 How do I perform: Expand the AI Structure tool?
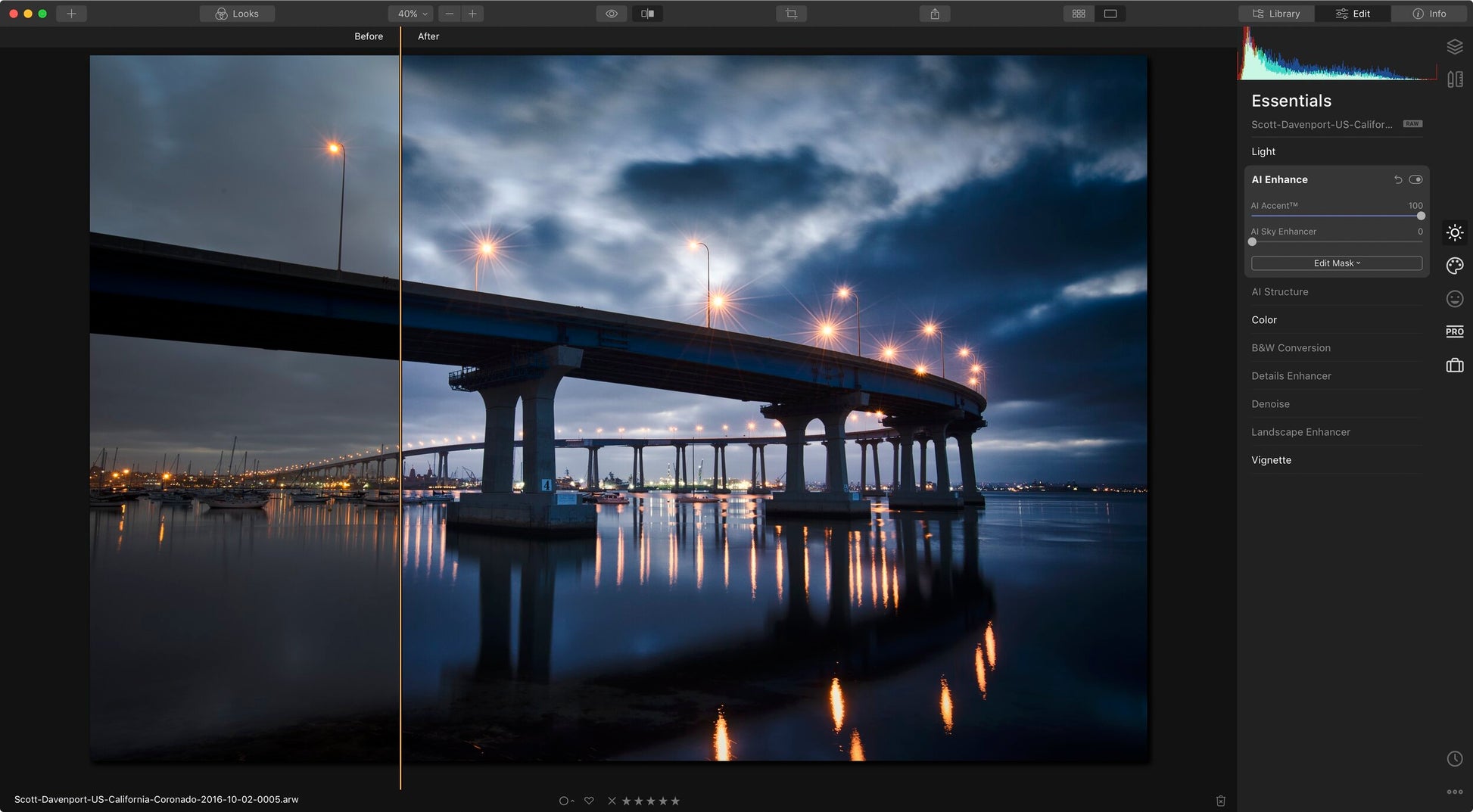pos(1279,292)
